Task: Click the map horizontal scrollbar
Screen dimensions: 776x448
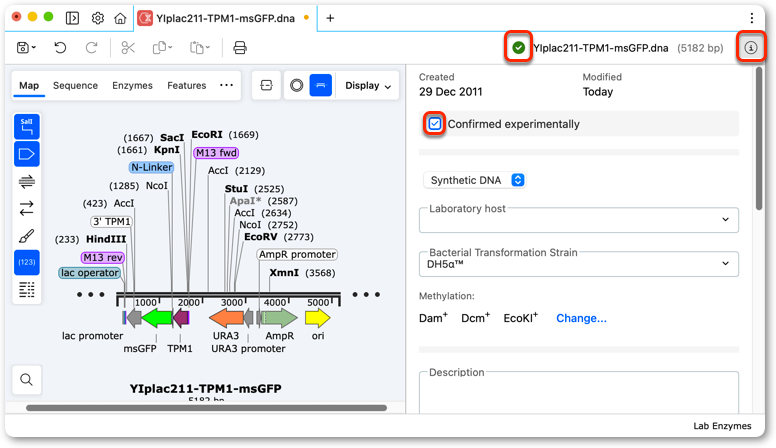Action: (206, 408)
